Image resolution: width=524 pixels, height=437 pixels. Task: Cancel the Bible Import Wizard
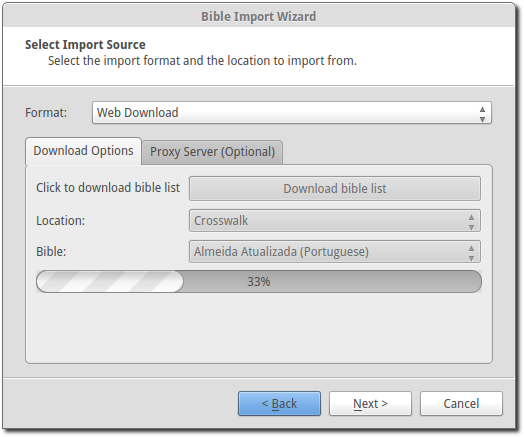[461, 404]
